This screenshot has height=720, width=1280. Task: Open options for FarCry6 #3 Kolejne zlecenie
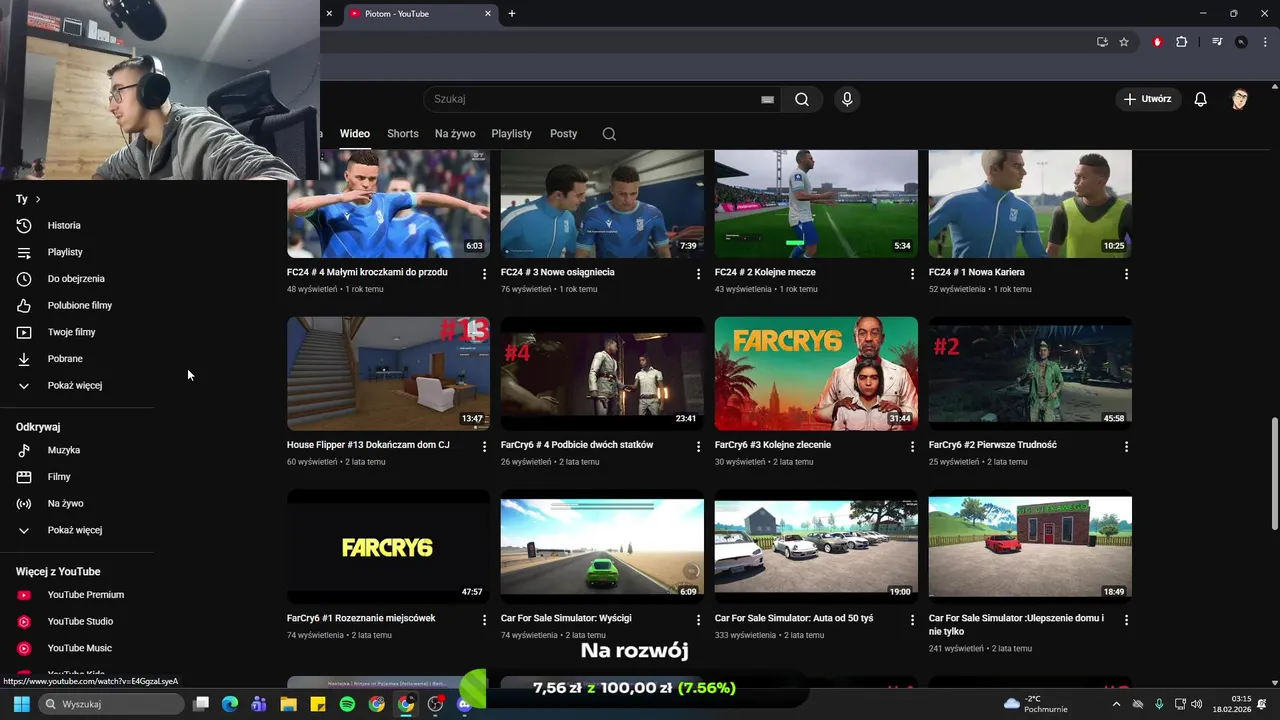point(912,447)
